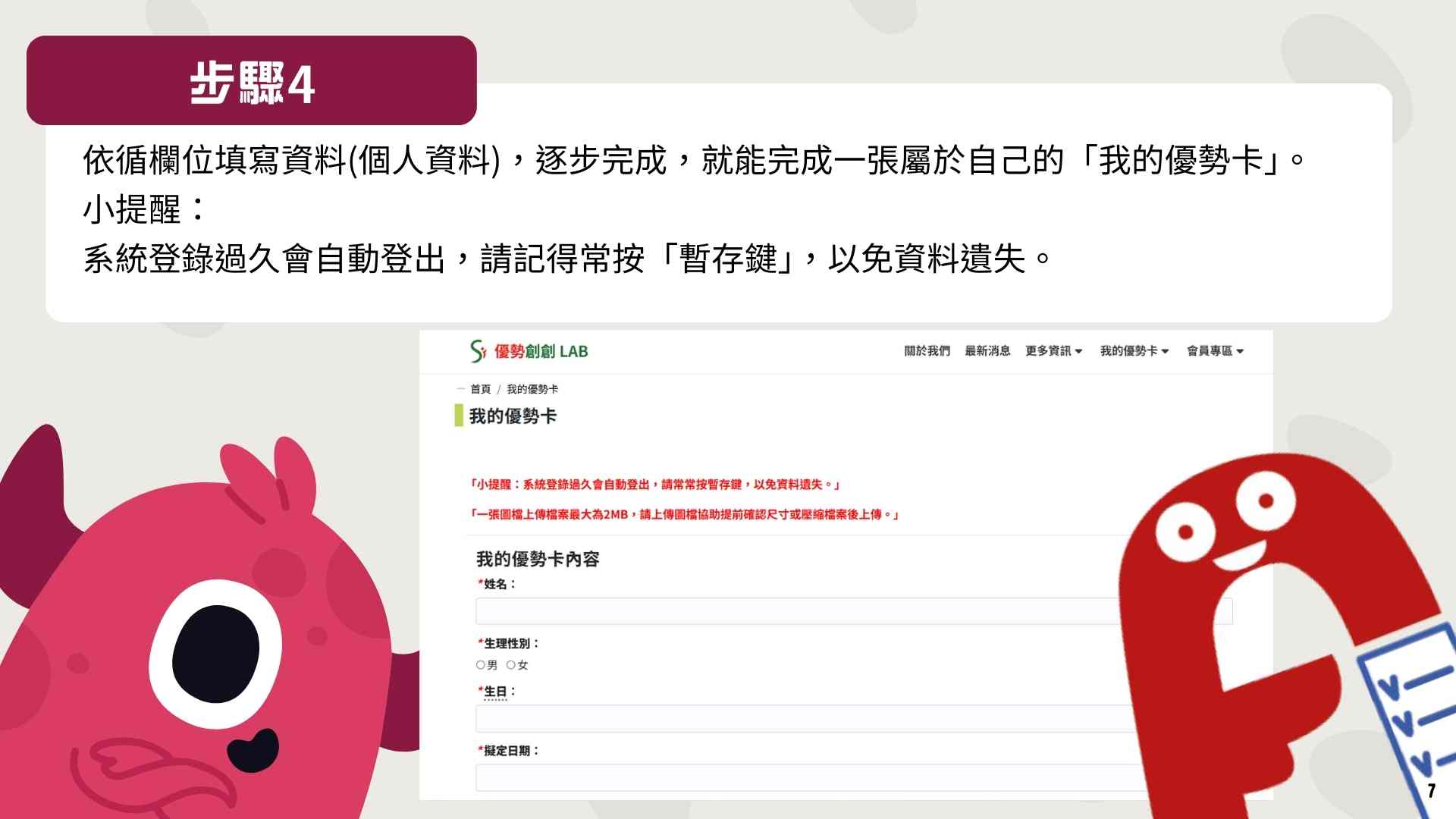Select the 男 radio button
The image size is (1456, 819).
(481, 665)
